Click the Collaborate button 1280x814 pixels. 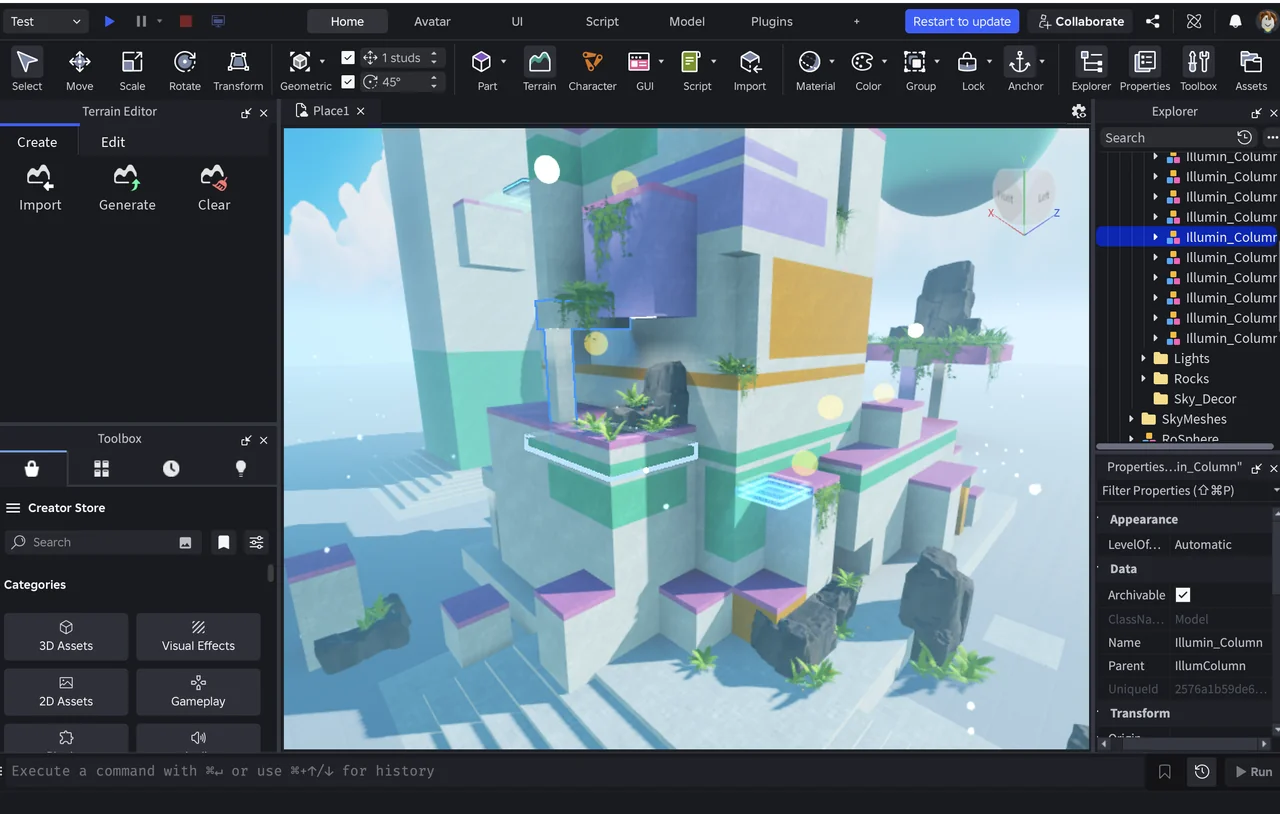(1081, 21)
